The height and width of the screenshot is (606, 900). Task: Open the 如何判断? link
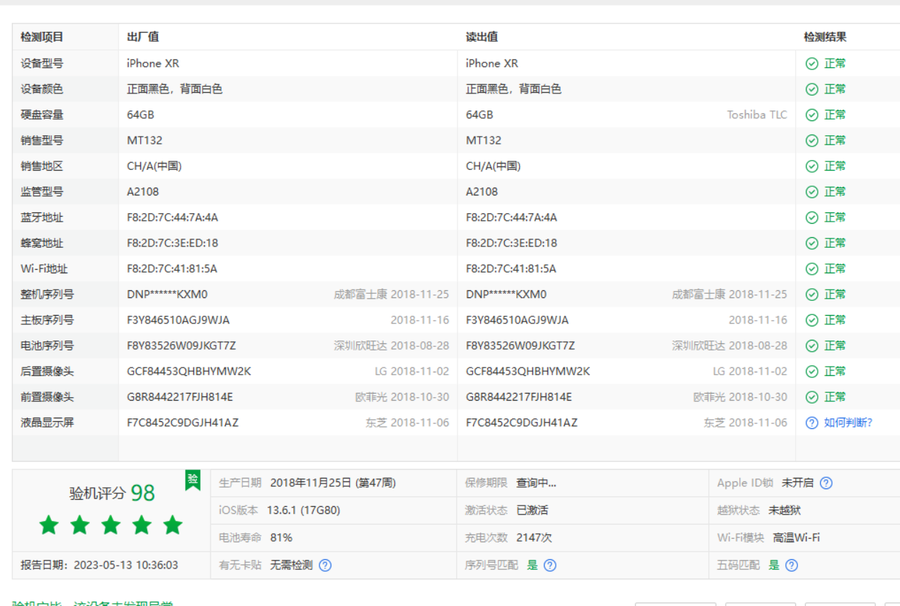click(848, 423)
